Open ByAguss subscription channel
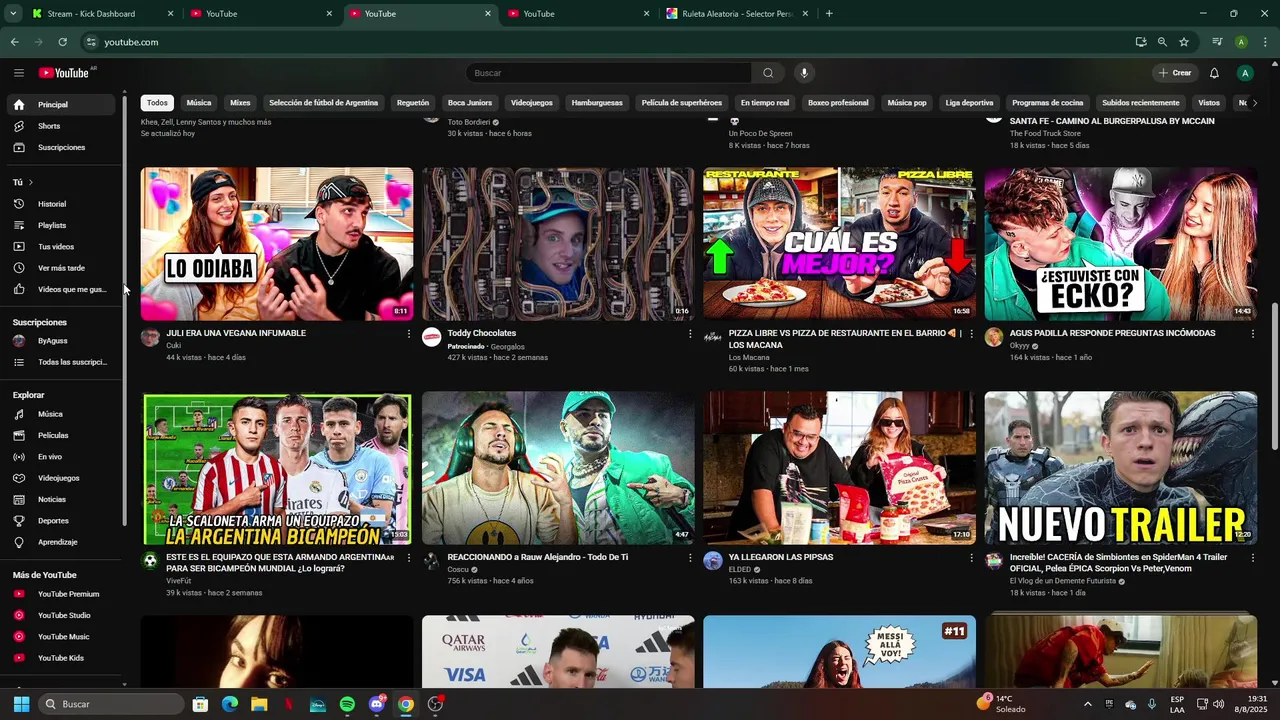The width and height of the screenshot is (1280, 720). click(x=62, y=341)
